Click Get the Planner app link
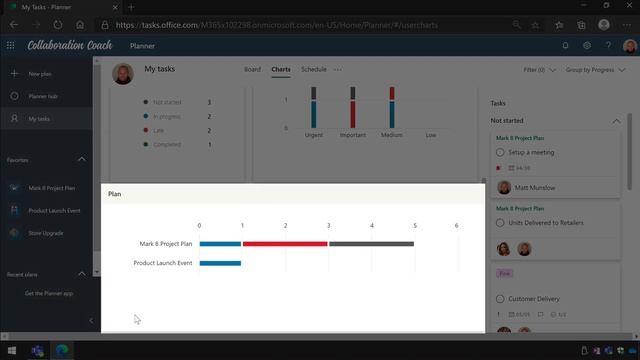 [49, 293]
